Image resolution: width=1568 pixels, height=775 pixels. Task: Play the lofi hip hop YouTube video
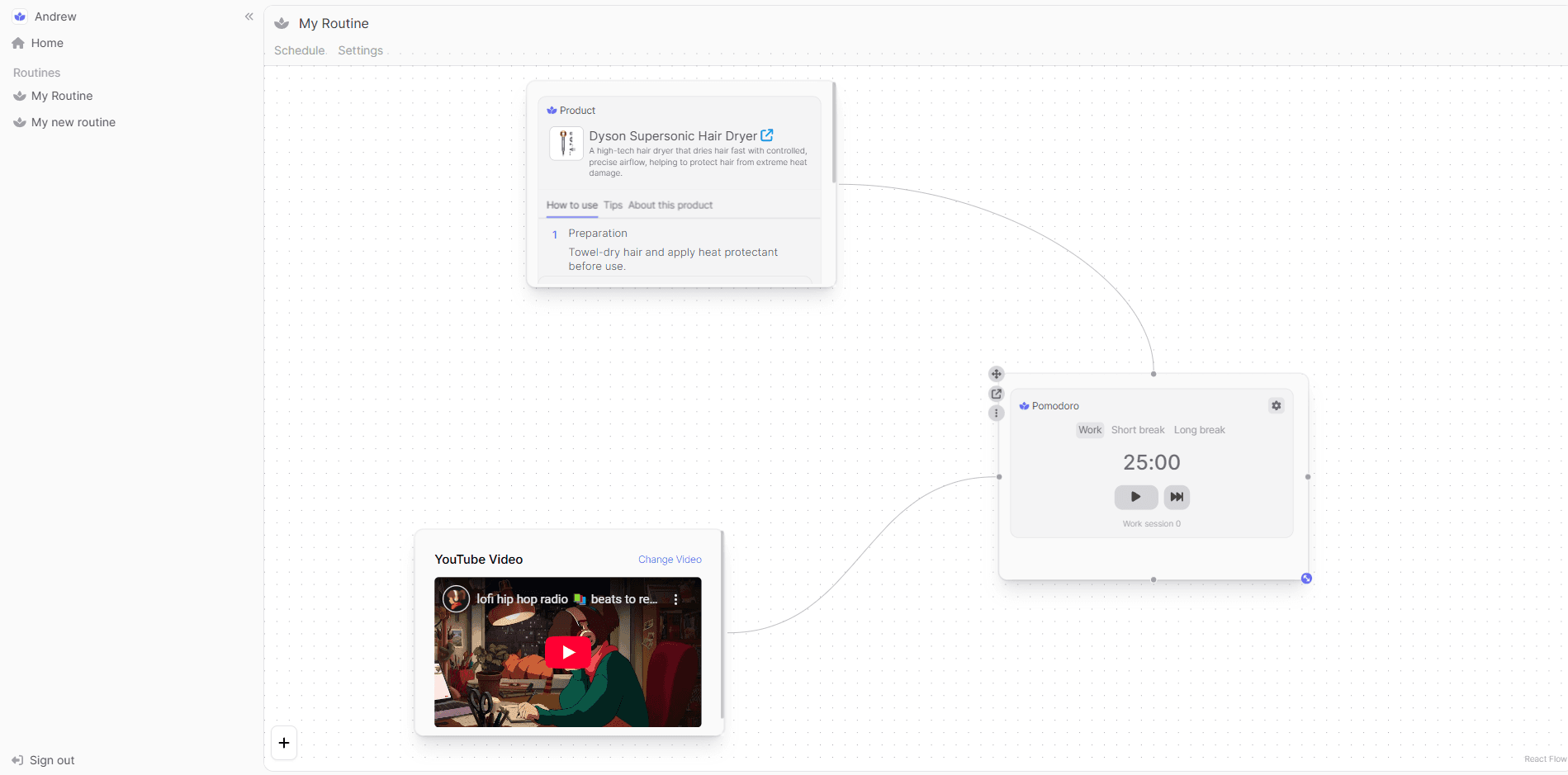tap(567, 652)
